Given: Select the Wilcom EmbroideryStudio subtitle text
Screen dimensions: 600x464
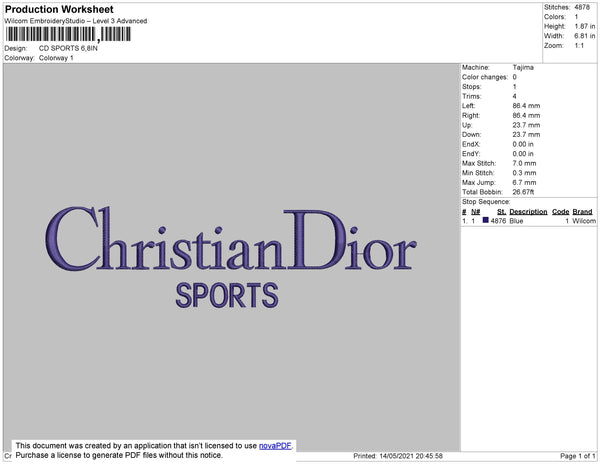Looking at the screenshot, I should coord(75,21).
